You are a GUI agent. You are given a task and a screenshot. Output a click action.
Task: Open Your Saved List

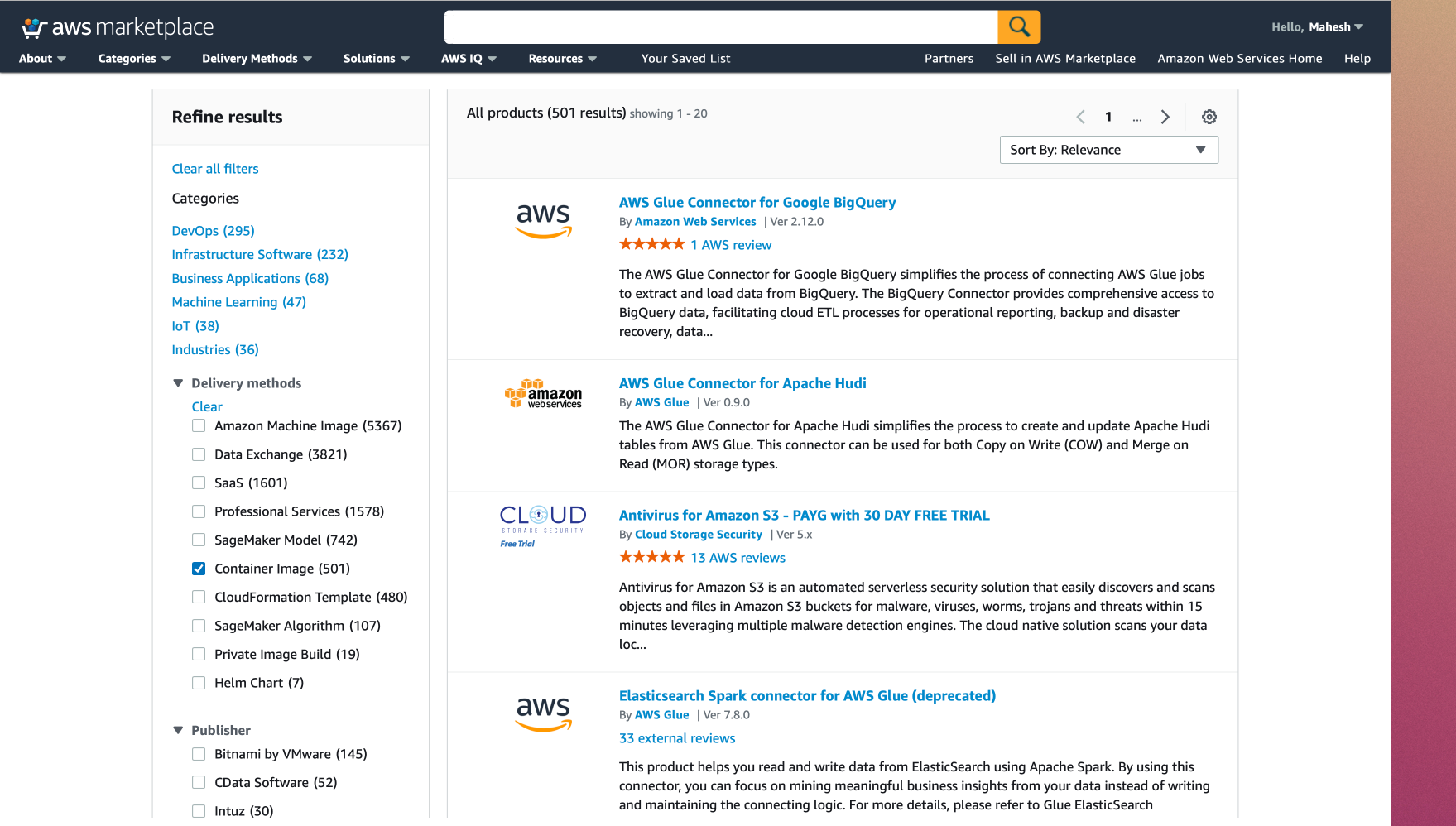pos(685,58)
